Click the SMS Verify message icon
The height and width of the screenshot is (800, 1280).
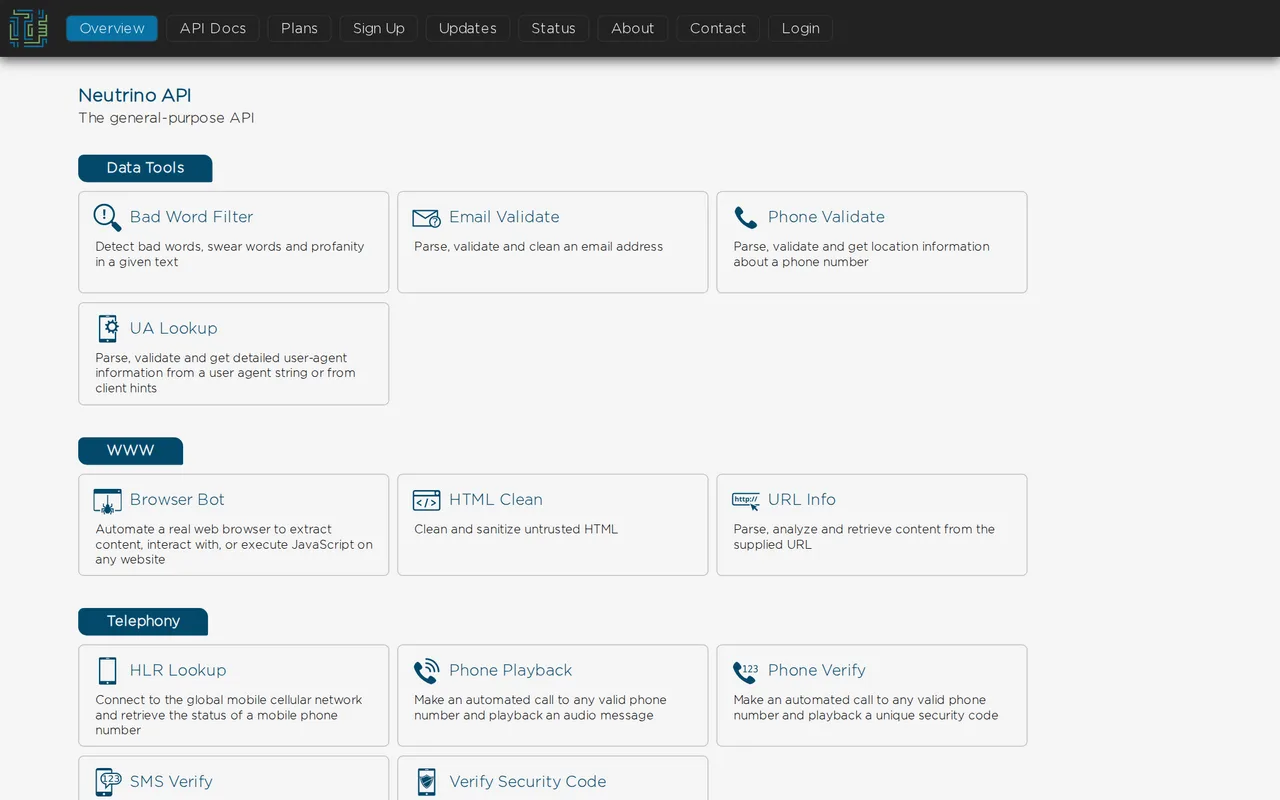[108, 782]
